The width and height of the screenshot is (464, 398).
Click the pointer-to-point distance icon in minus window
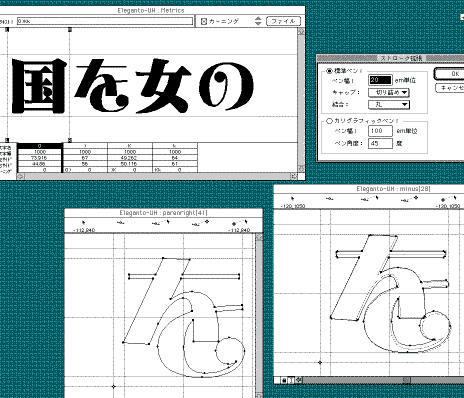point(369,199)
